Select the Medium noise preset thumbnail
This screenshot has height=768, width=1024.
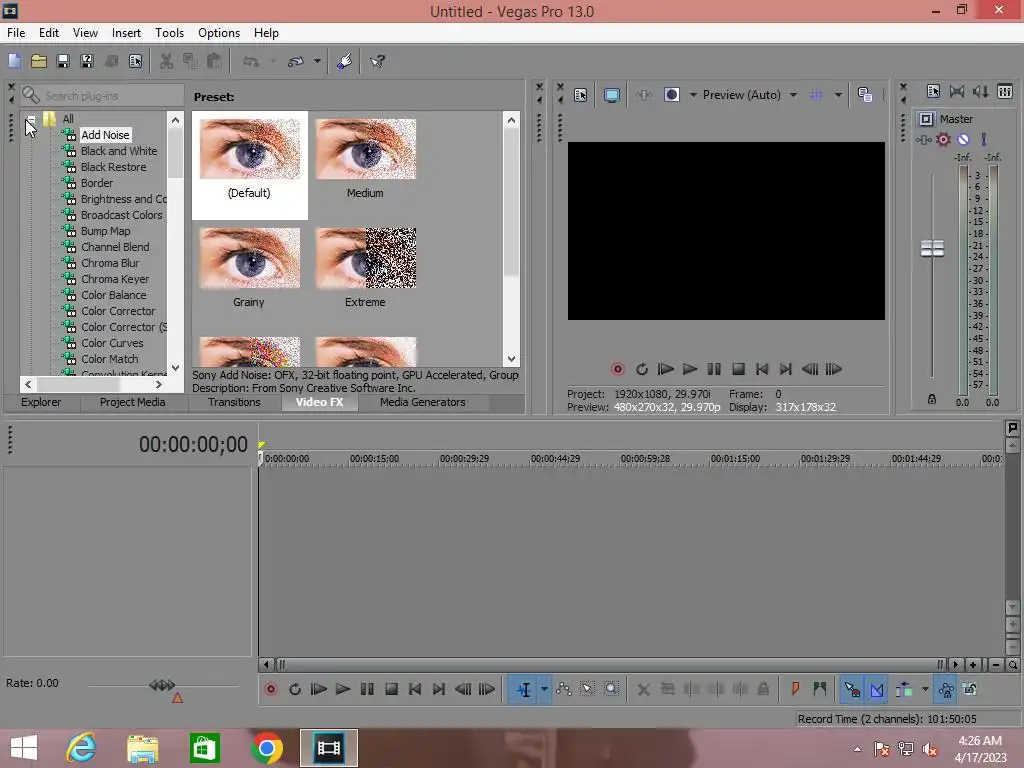click(366, 149)
